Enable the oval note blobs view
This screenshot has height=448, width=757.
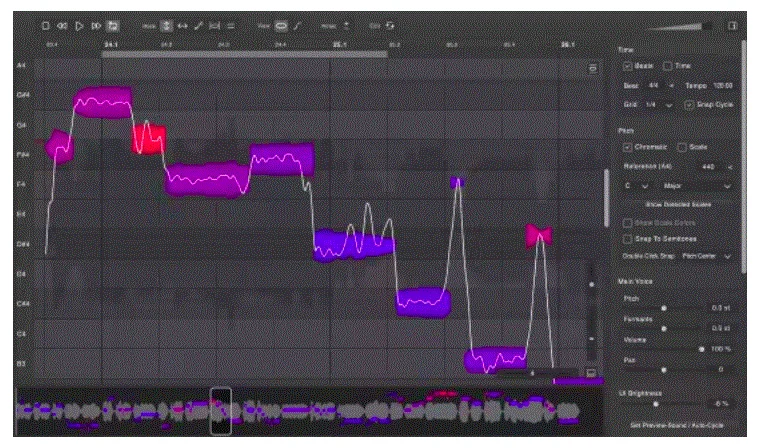(x=281, y=26)
